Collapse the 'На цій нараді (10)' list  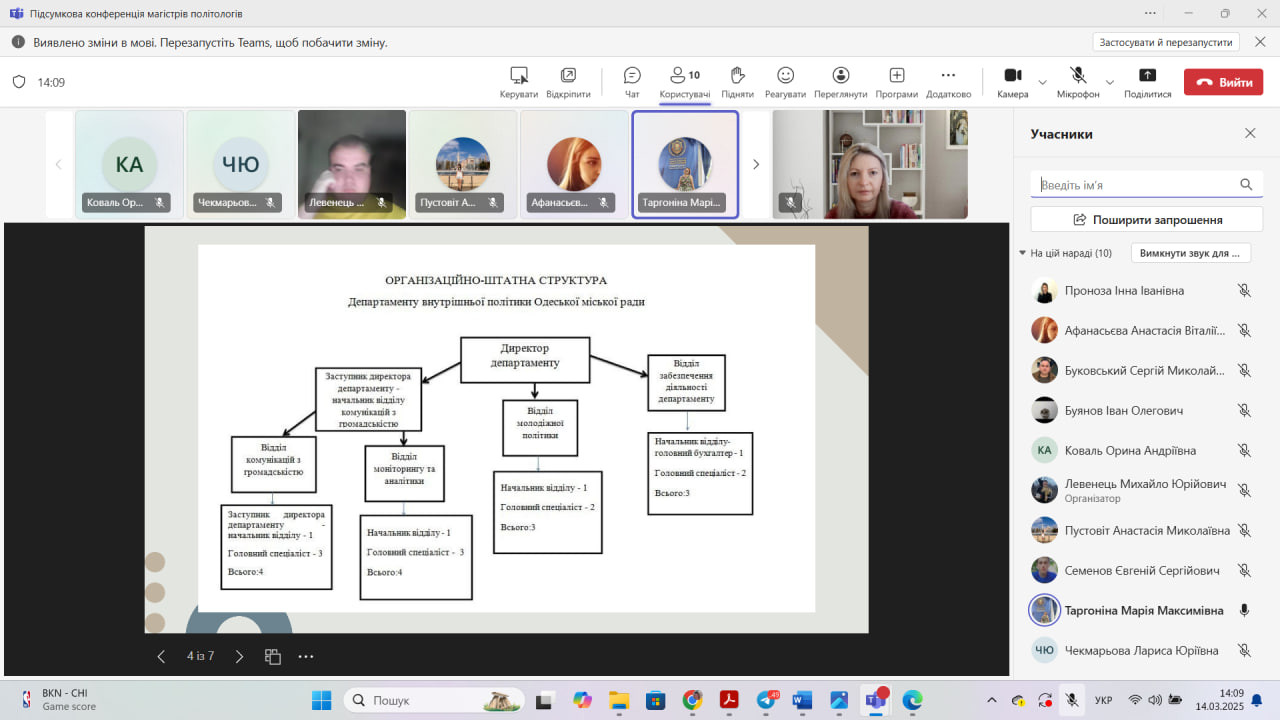tap(1023, 253)
